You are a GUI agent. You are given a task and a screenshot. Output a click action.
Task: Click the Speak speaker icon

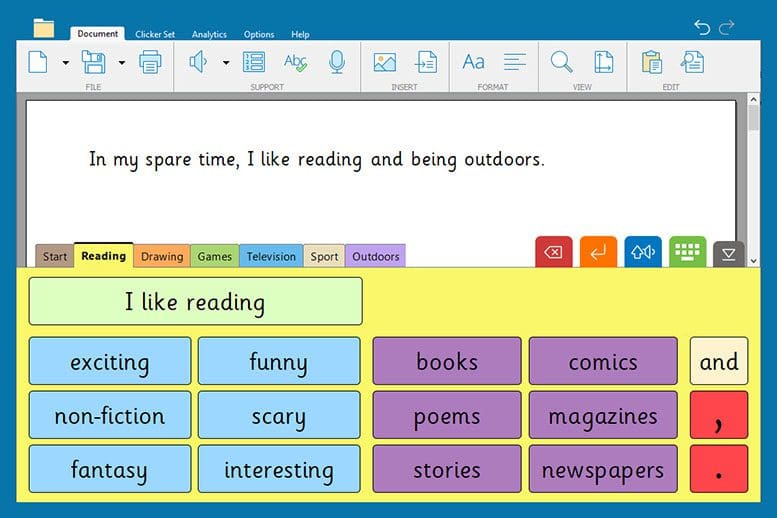pos(198,62)
